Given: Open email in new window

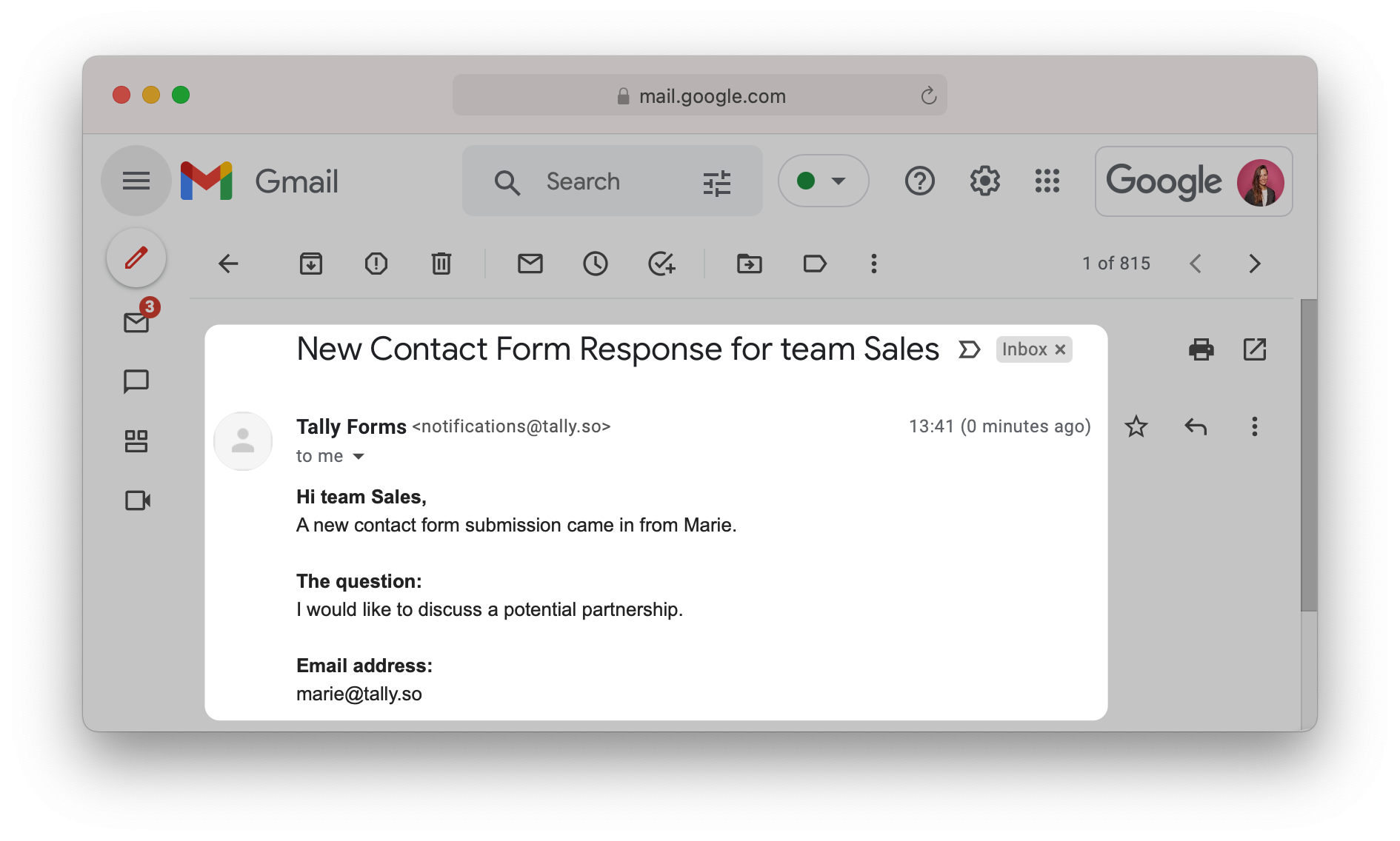Looking at the screenshot, I should tap(1255, 349).
